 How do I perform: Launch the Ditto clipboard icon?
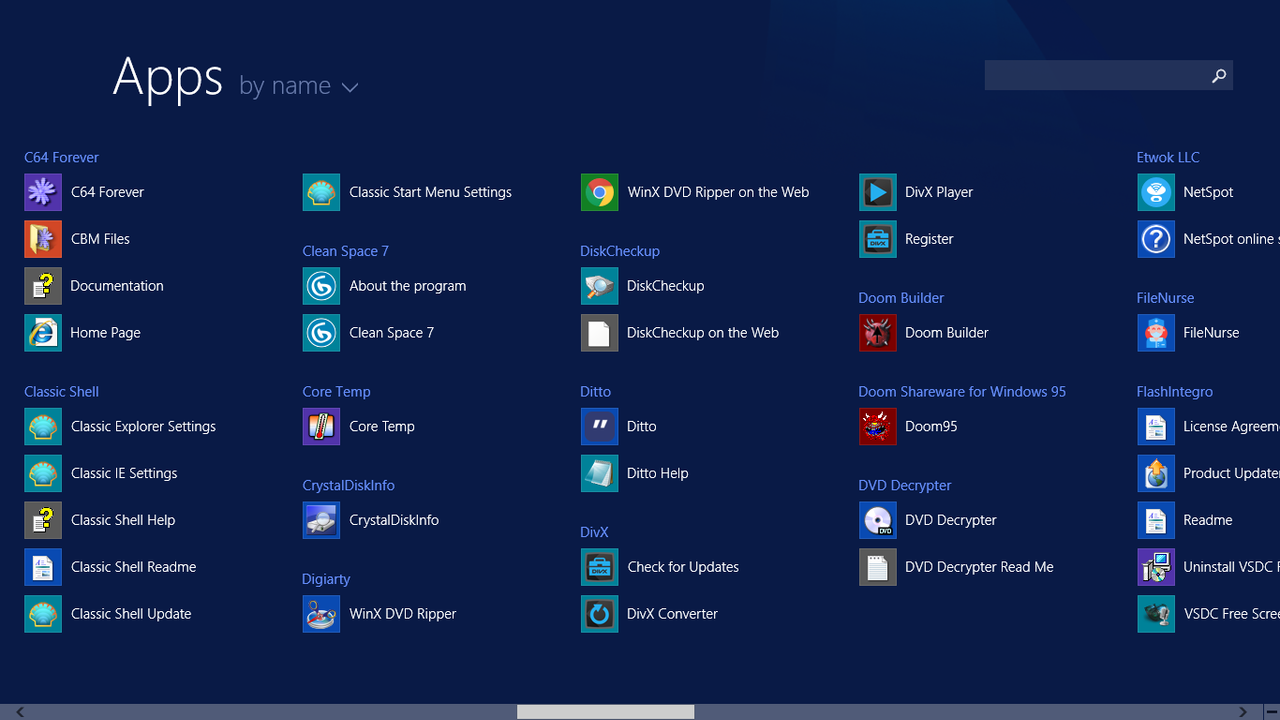click(x=599, y=426)
